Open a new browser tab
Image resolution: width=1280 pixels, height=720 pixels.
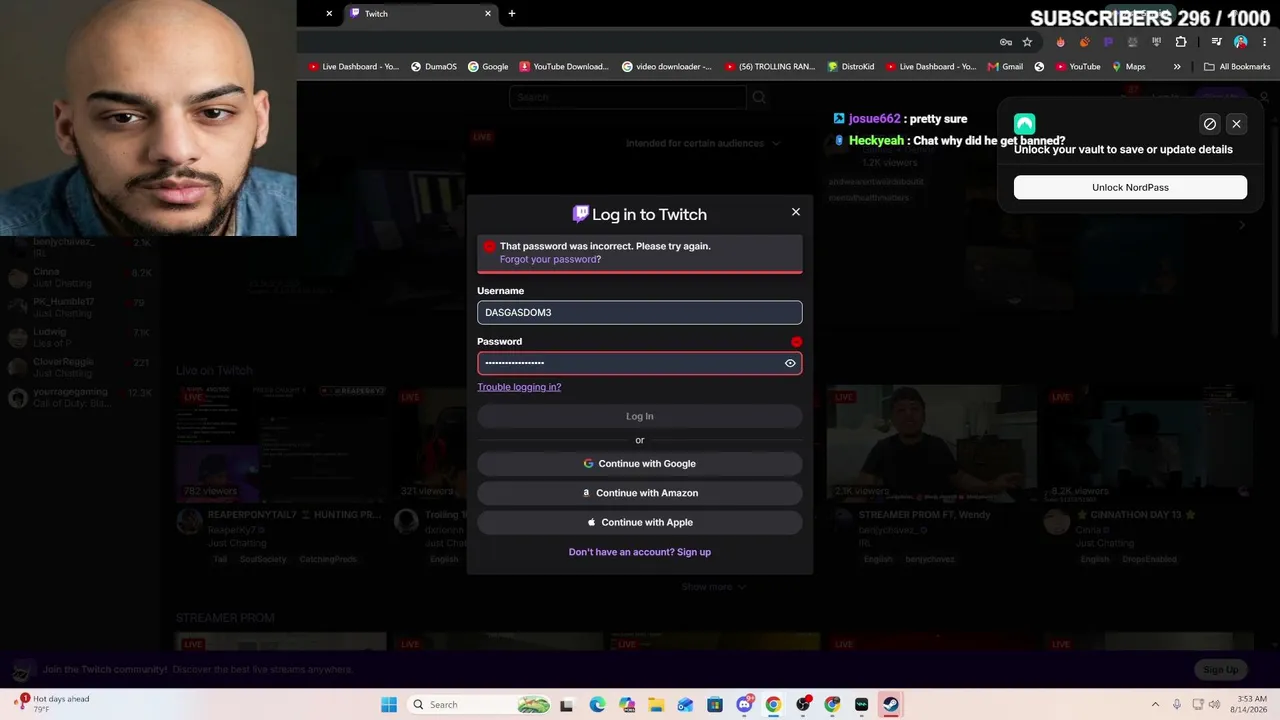click(512, 14)
